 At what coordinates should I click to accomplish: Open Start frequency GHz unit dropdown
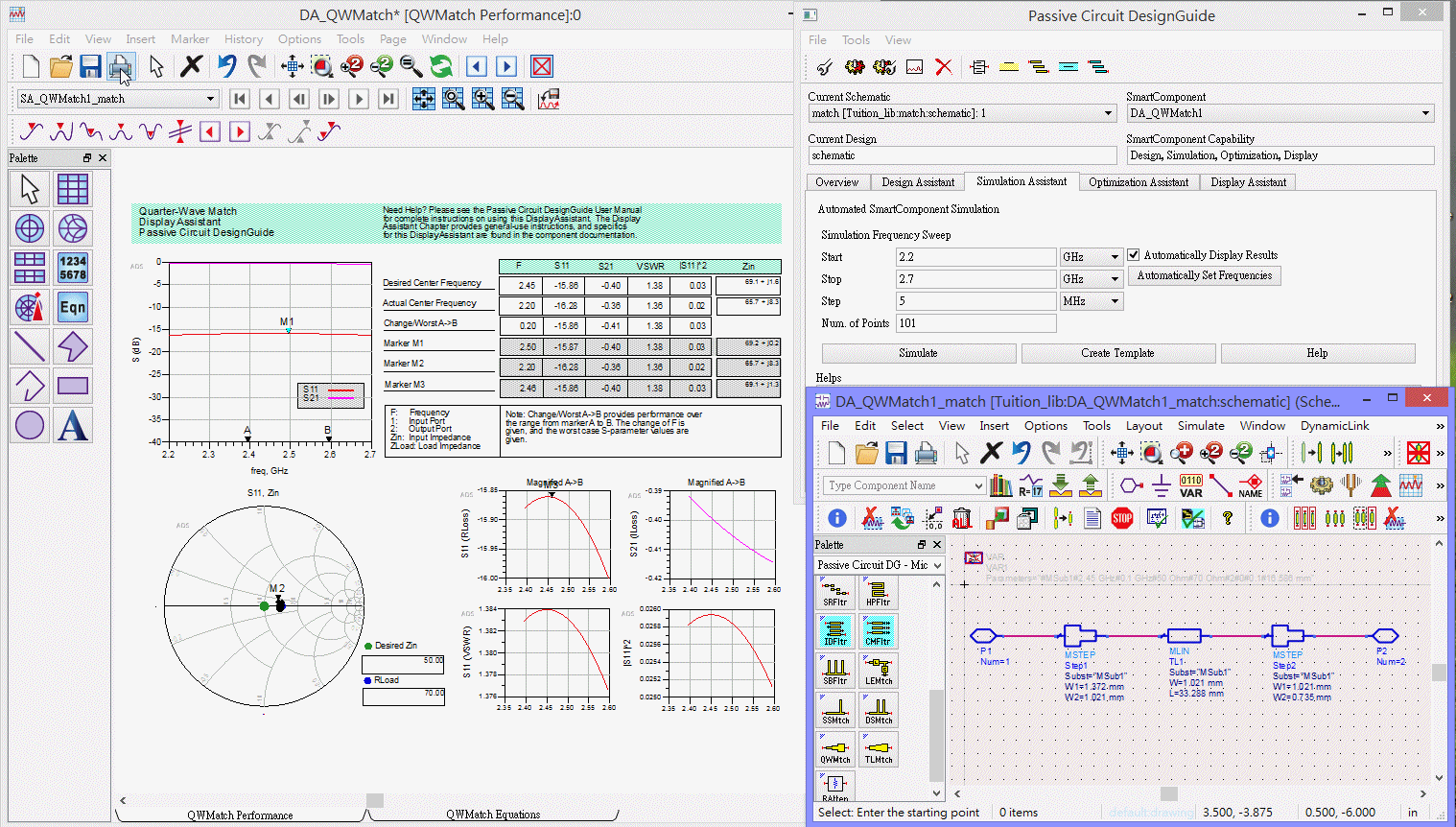1115,257
